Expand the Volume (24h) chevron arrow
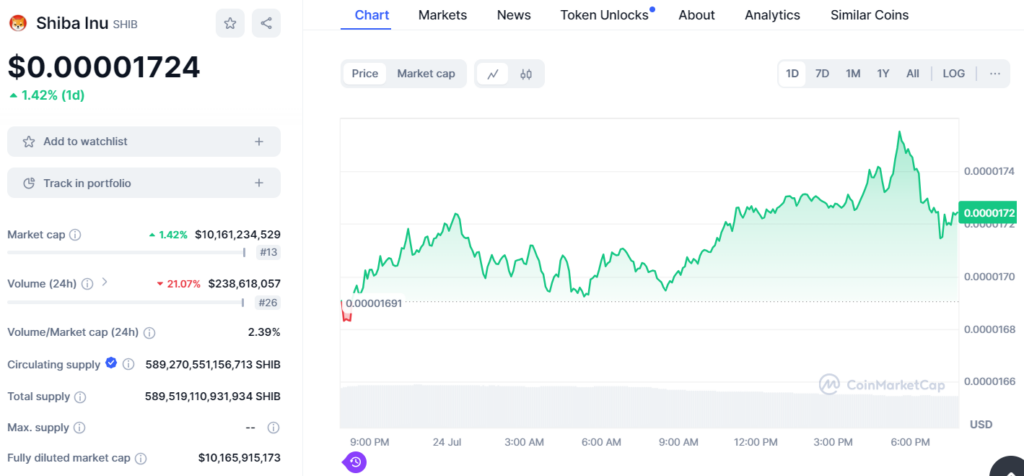This screenshot has height=476, width=1024. 104,283
